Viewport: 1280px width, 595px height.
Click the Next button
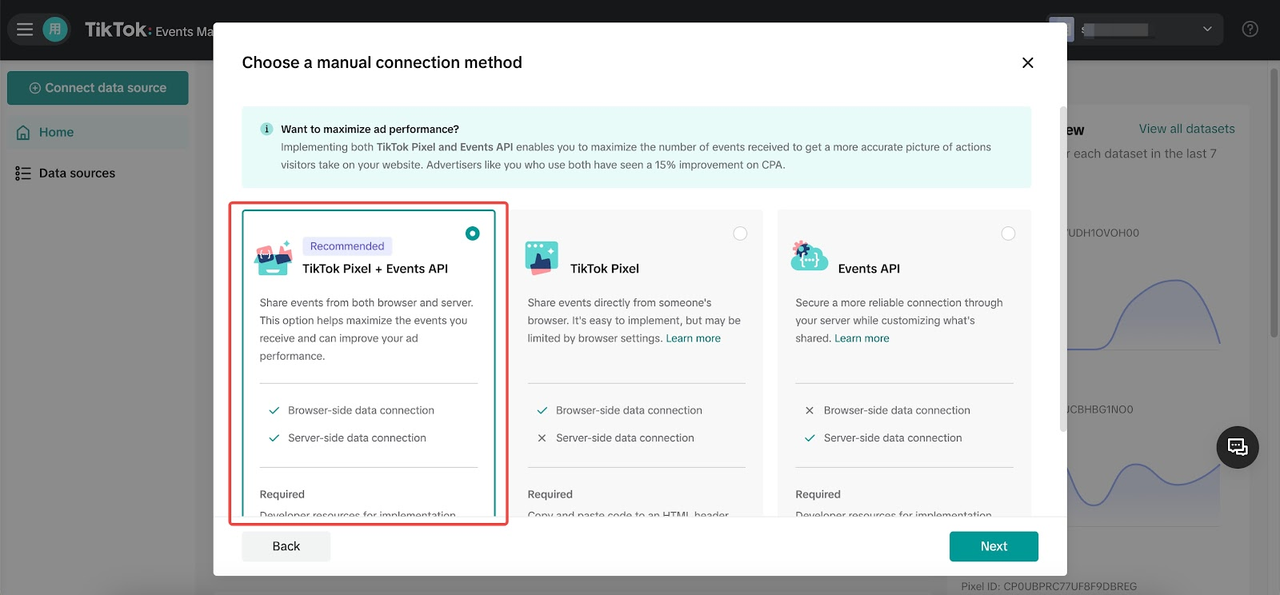pos(993,546)
